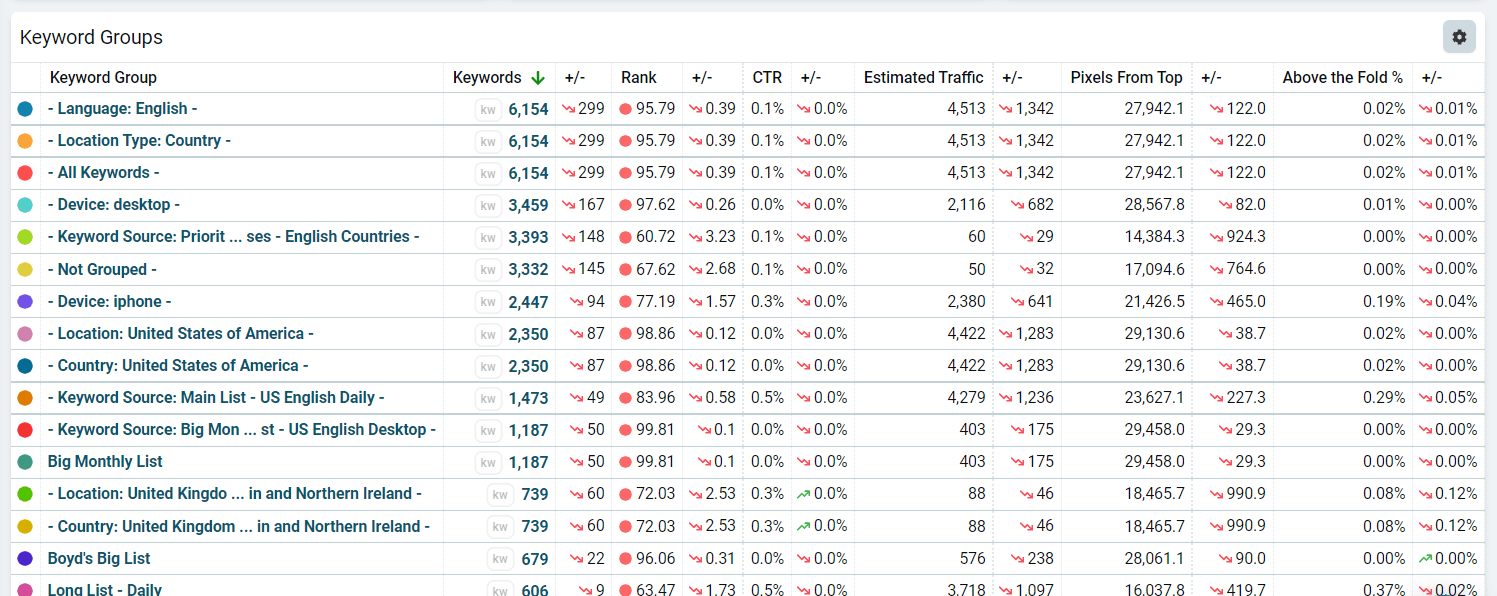
Task: Click color dot for Language: English
Action: 25,109
